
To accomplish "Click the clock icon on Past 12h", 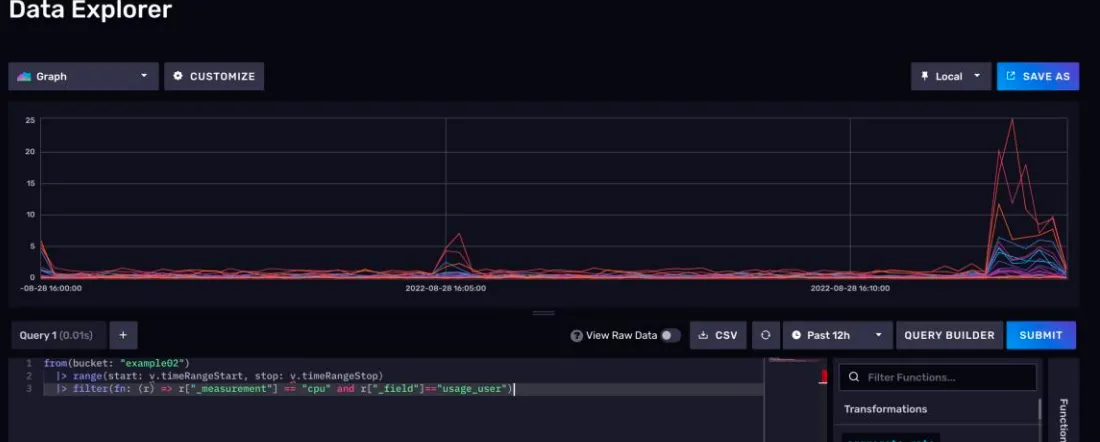I will [x=797, y=336].
